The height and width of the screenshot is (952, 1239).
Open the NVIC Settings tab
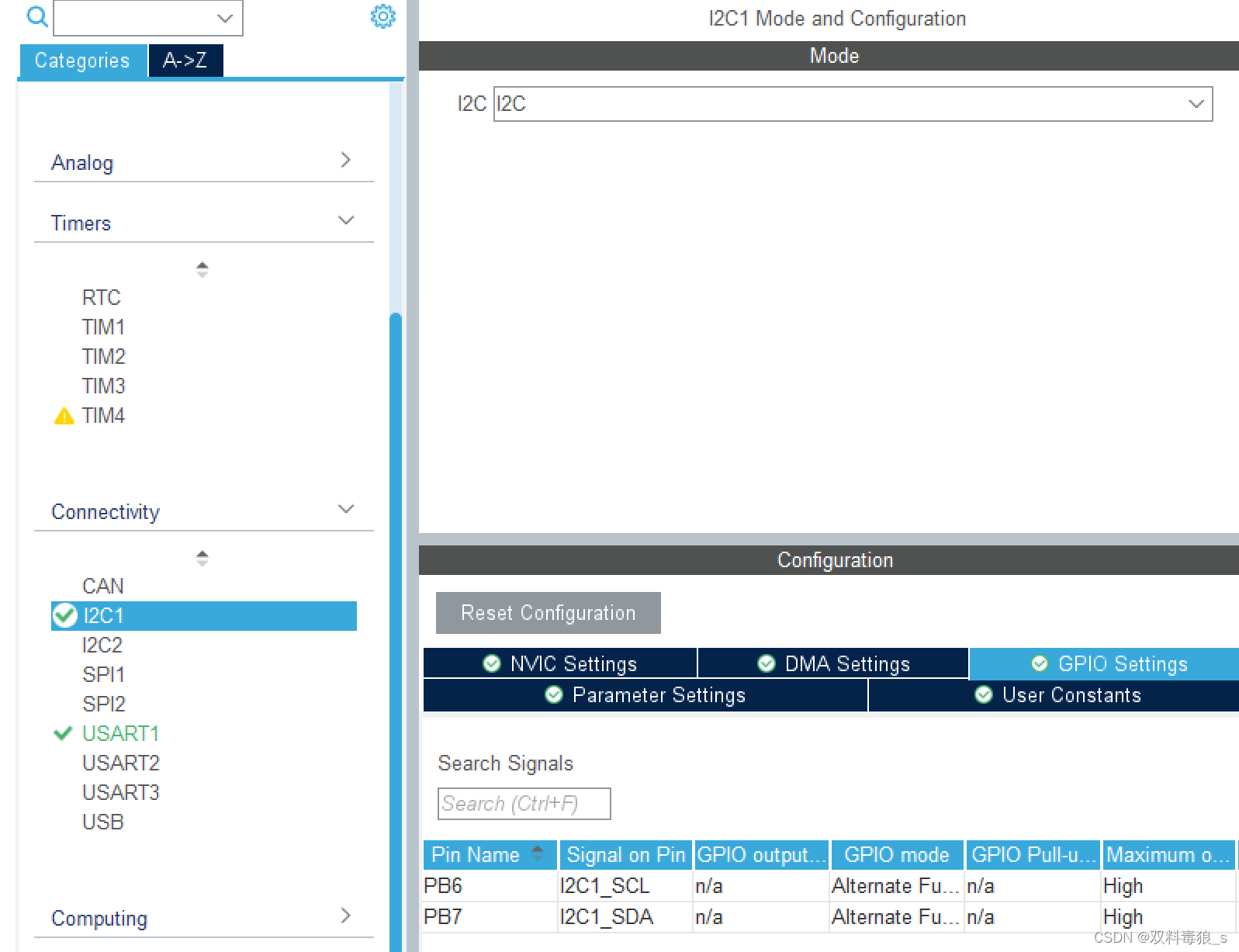560,663
